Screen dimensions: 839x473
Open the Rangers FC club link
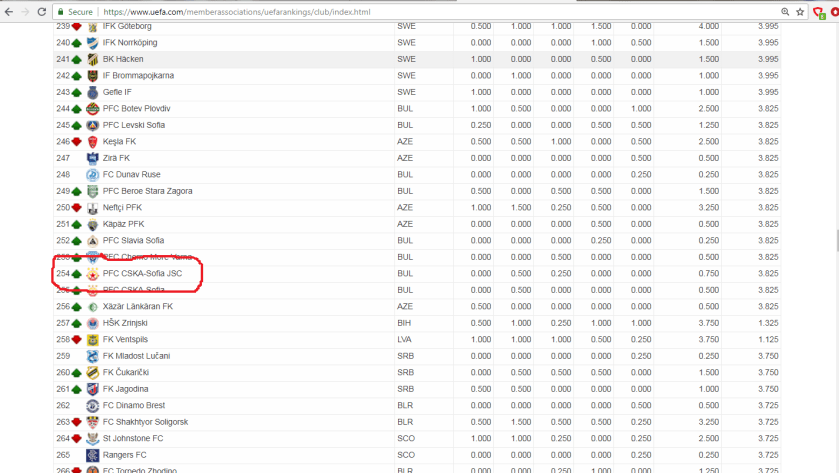126,454
